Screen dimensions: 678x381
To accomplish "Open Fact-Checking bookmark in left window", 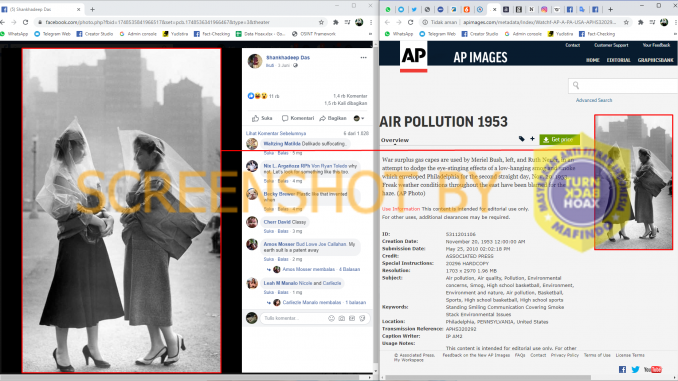I will pos(212,34).
